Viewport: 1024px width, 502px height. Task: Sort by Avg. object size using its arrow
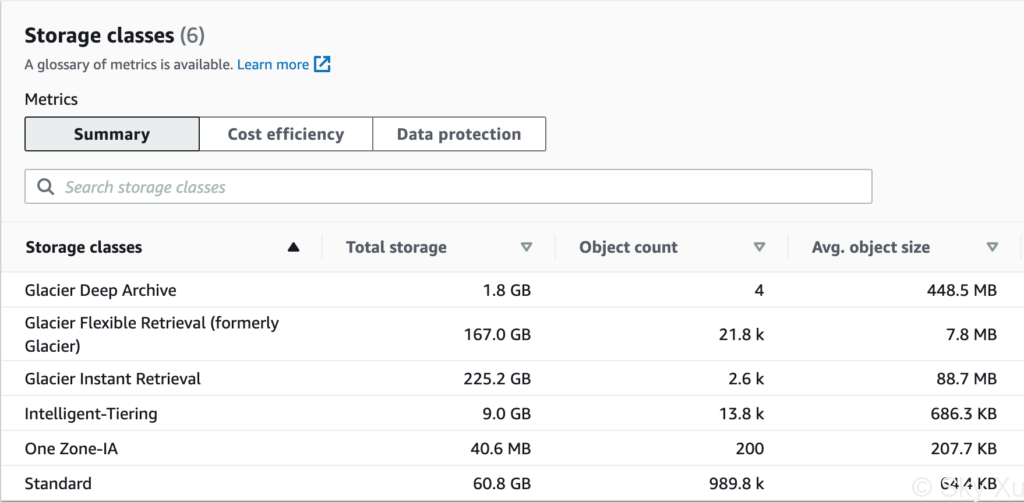point(993,247)
